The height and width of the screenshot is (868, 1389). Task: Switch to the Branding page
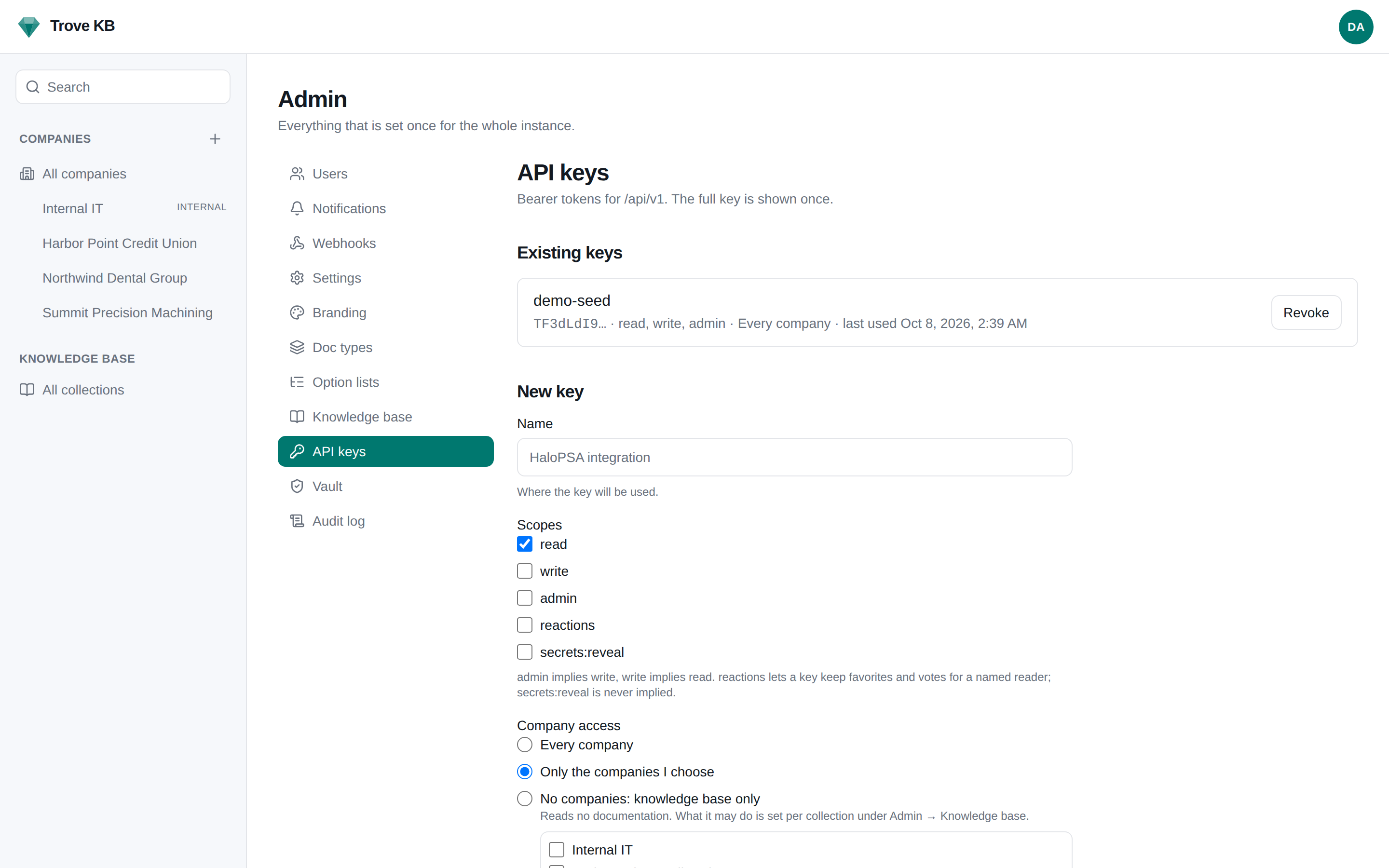coord(386,312)
